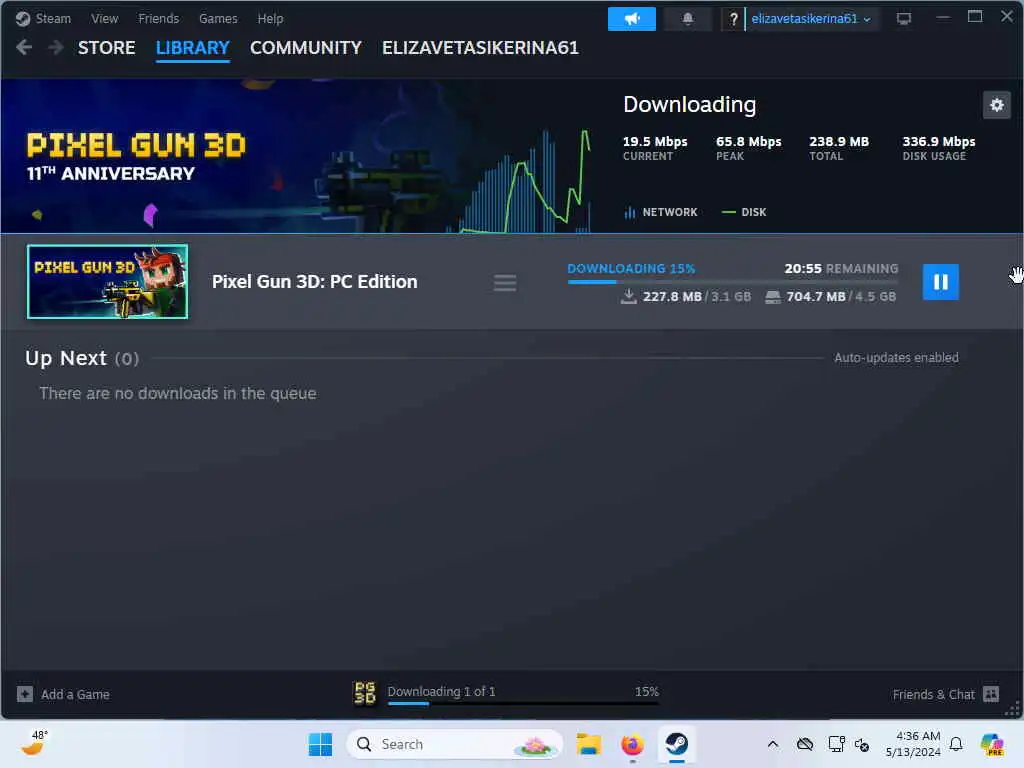1024x768 pixels.
Task: Click the Auto-updates enabled text
Action: [896, 358]
